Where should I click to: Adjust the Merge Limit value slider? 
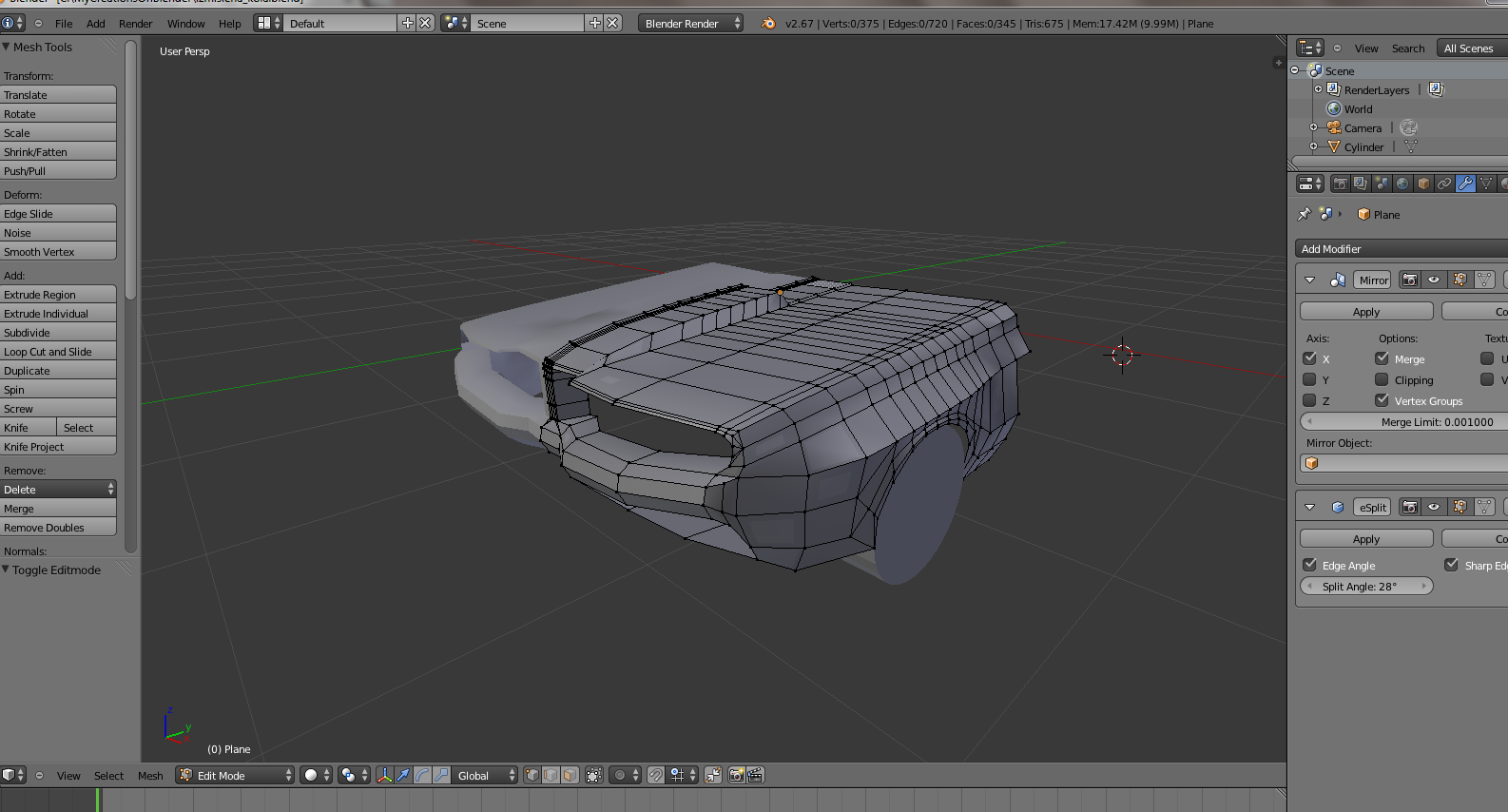(x=1403, y=421)
